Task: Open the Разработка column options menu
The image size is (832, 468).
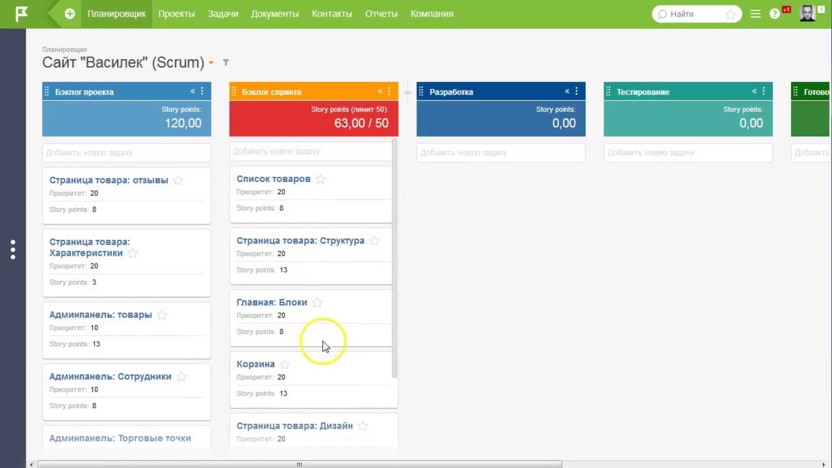Action: [x=577, y=91]
